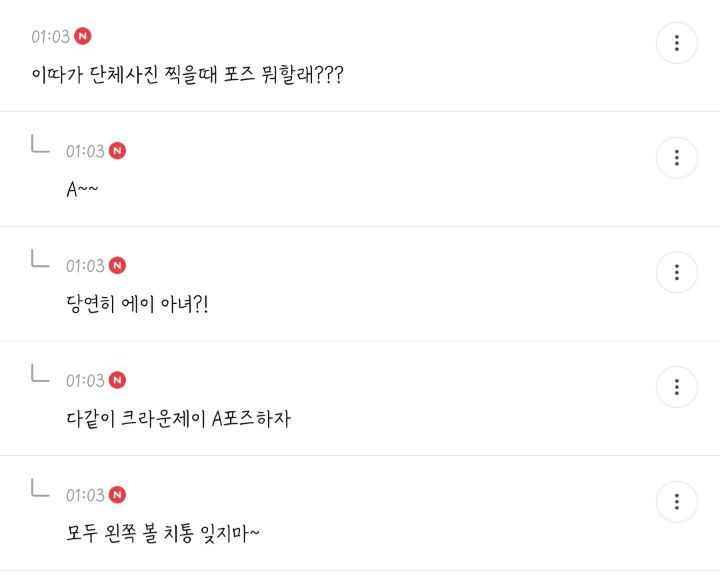
Task: Open the three-dot menu on the "A~~" reply
Action: tap(677, 158)
